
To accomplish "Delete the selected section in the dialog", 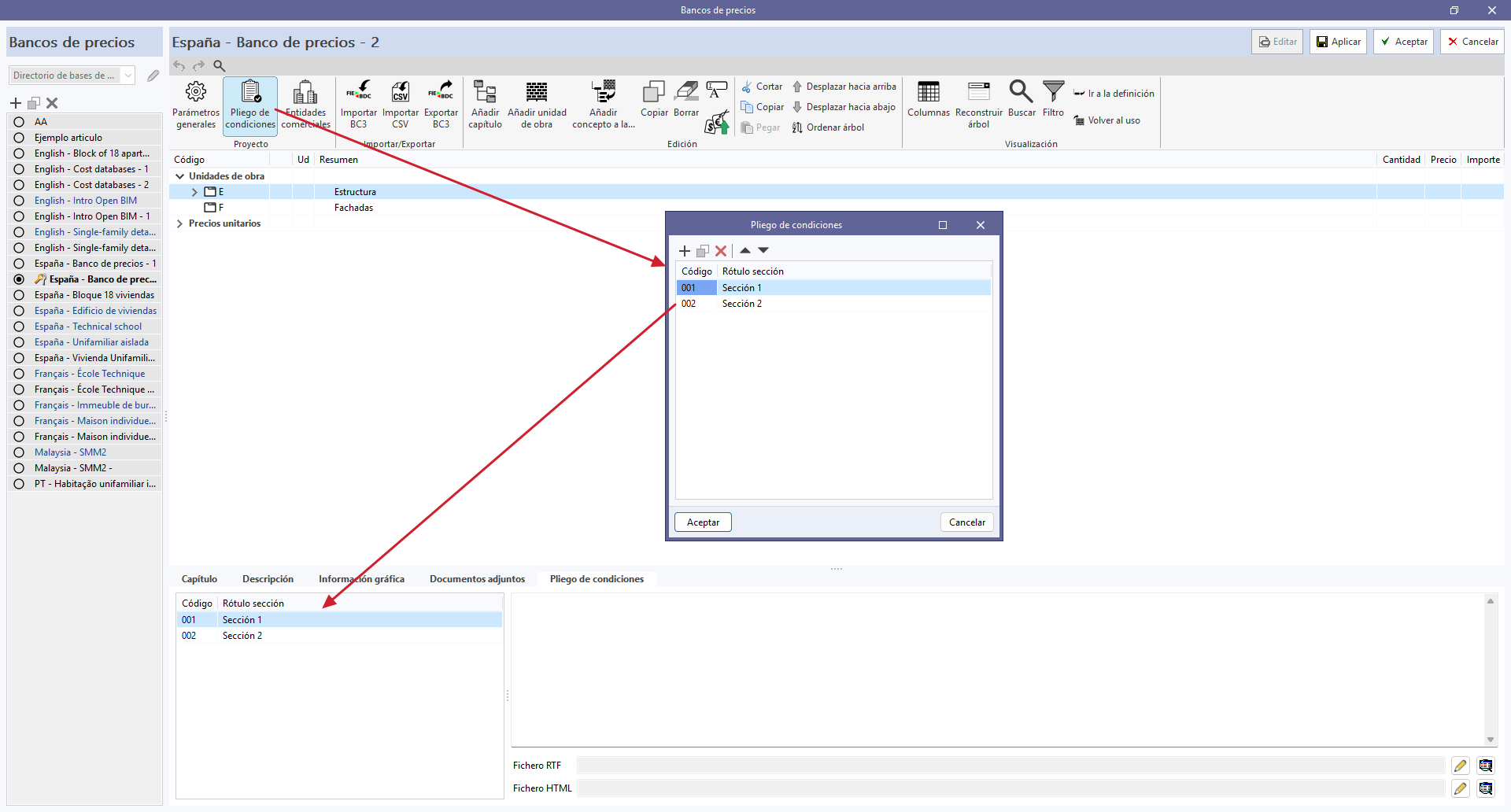I will pyautogui.click(x=721, y=251).
